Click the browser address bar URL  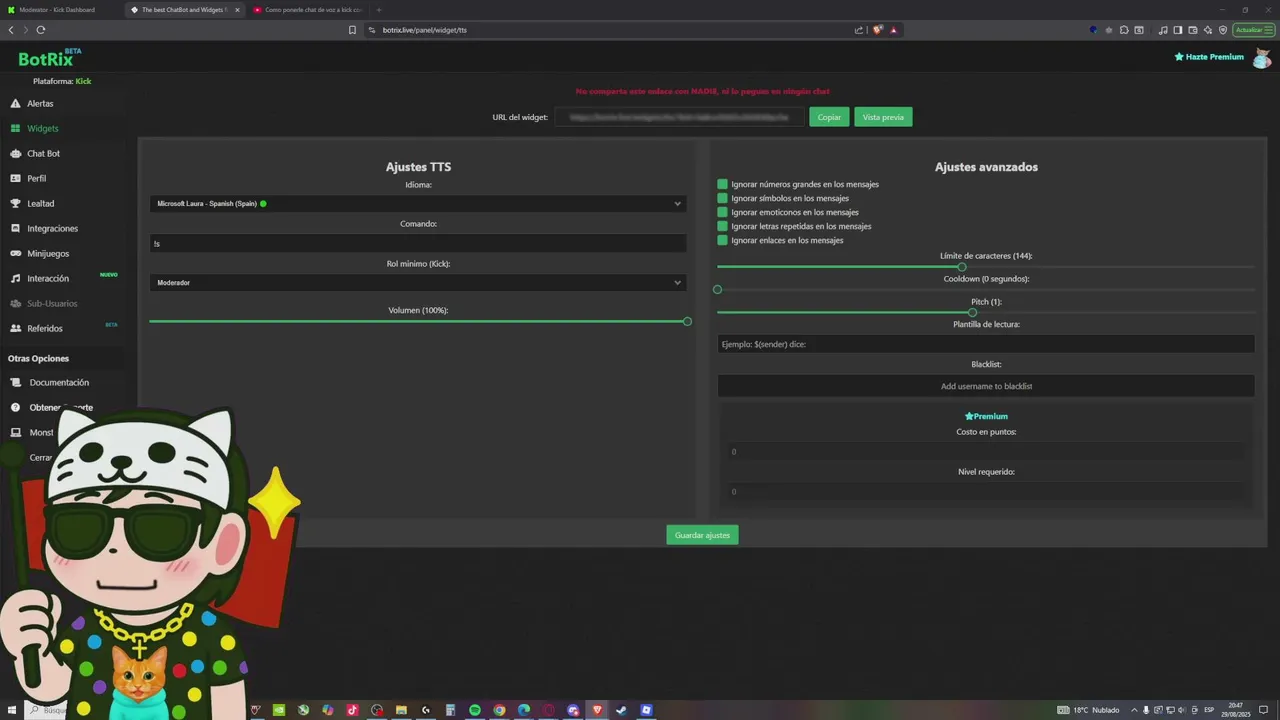click(424, 30)
